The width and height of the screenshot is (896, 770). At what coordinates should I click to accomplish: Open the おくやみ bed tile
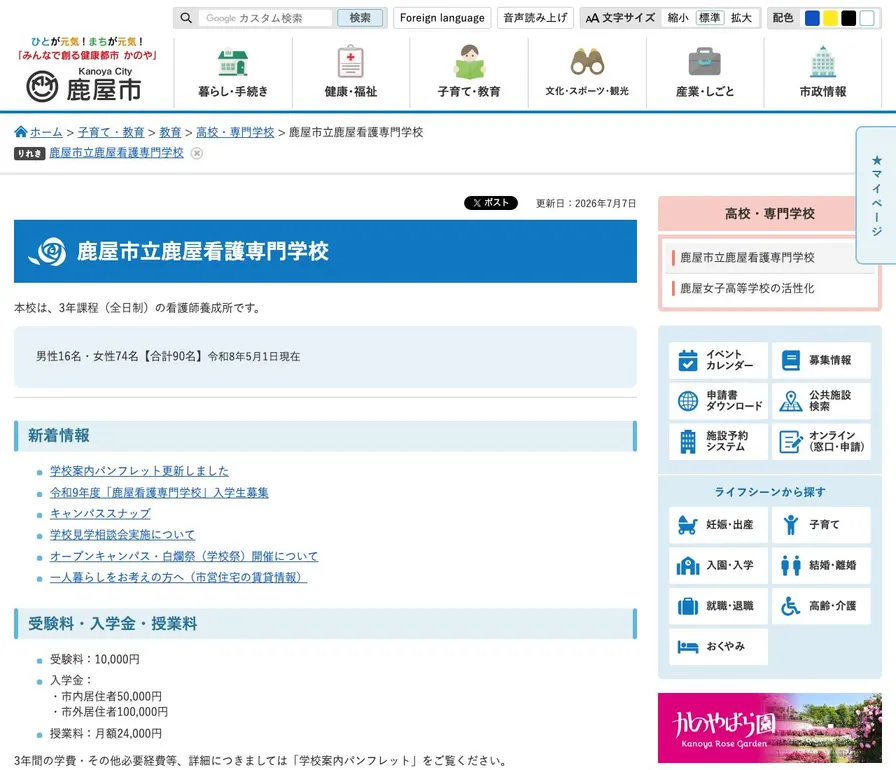[718, 646]
